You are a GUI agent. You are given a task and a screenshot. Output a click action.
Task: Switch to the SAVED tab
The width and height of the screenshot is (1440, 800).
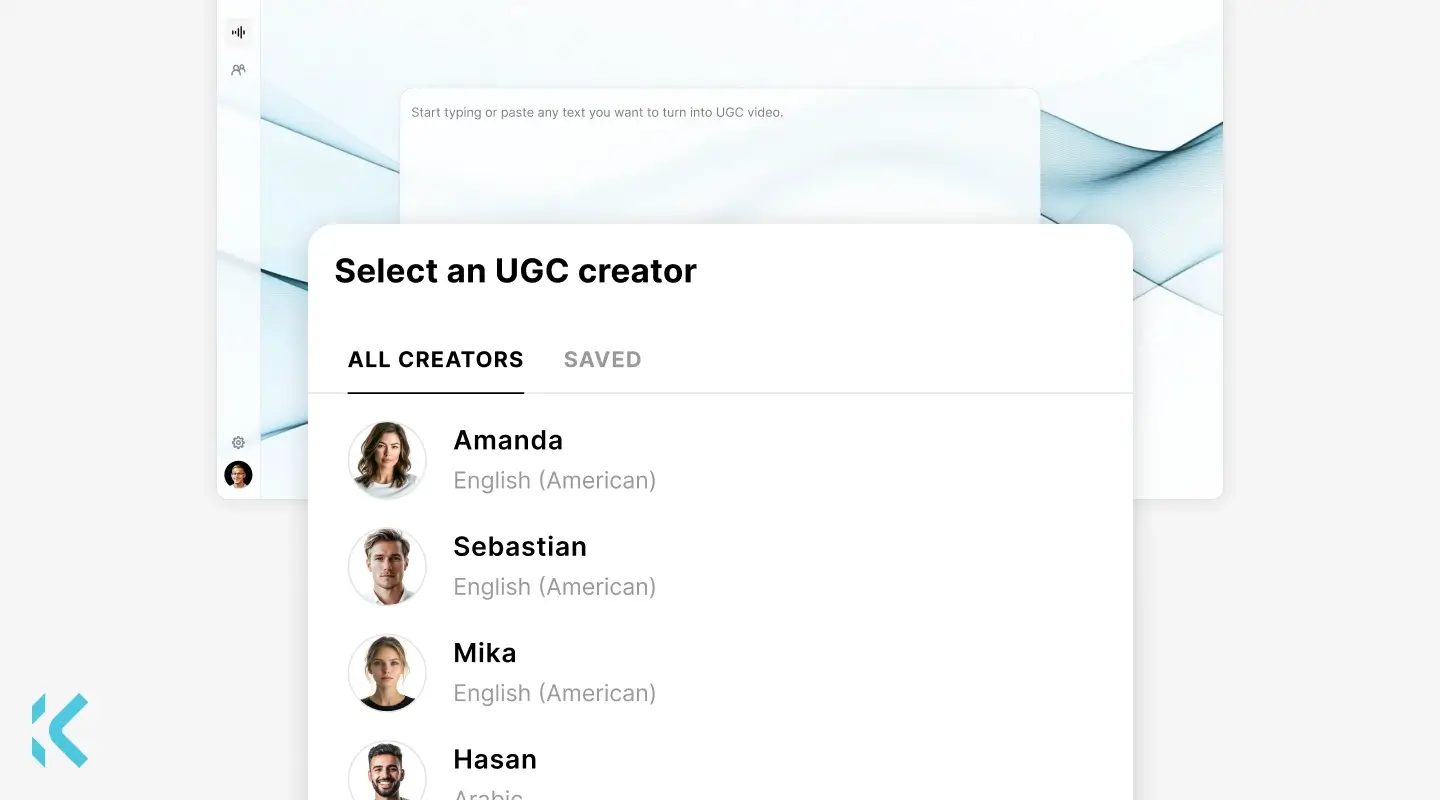(x=602, y=360)
